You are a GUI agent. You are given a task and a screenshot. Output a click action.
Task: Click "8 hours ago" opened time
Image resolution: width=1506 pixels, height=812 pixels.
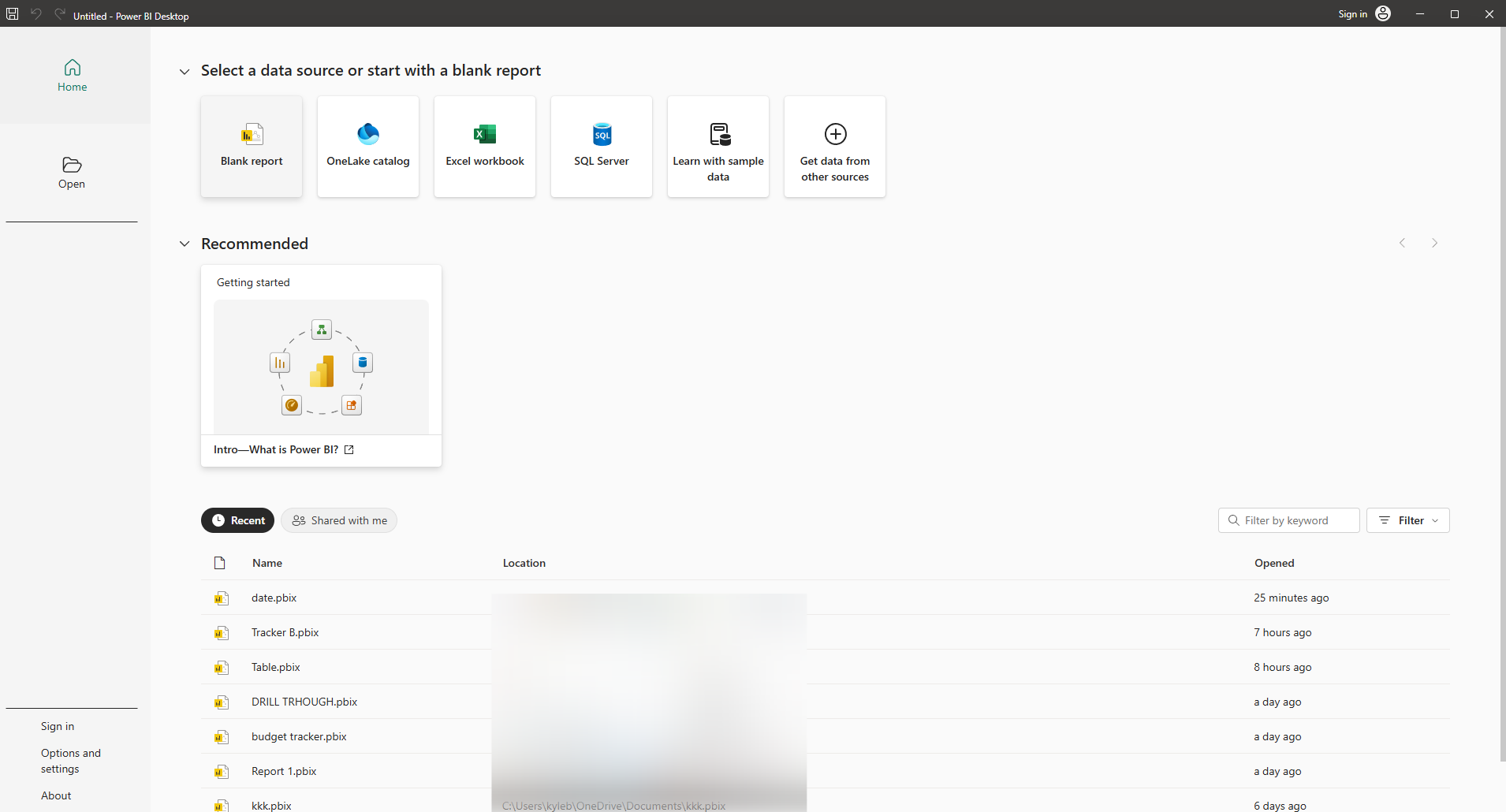[x=1283, y=667]
